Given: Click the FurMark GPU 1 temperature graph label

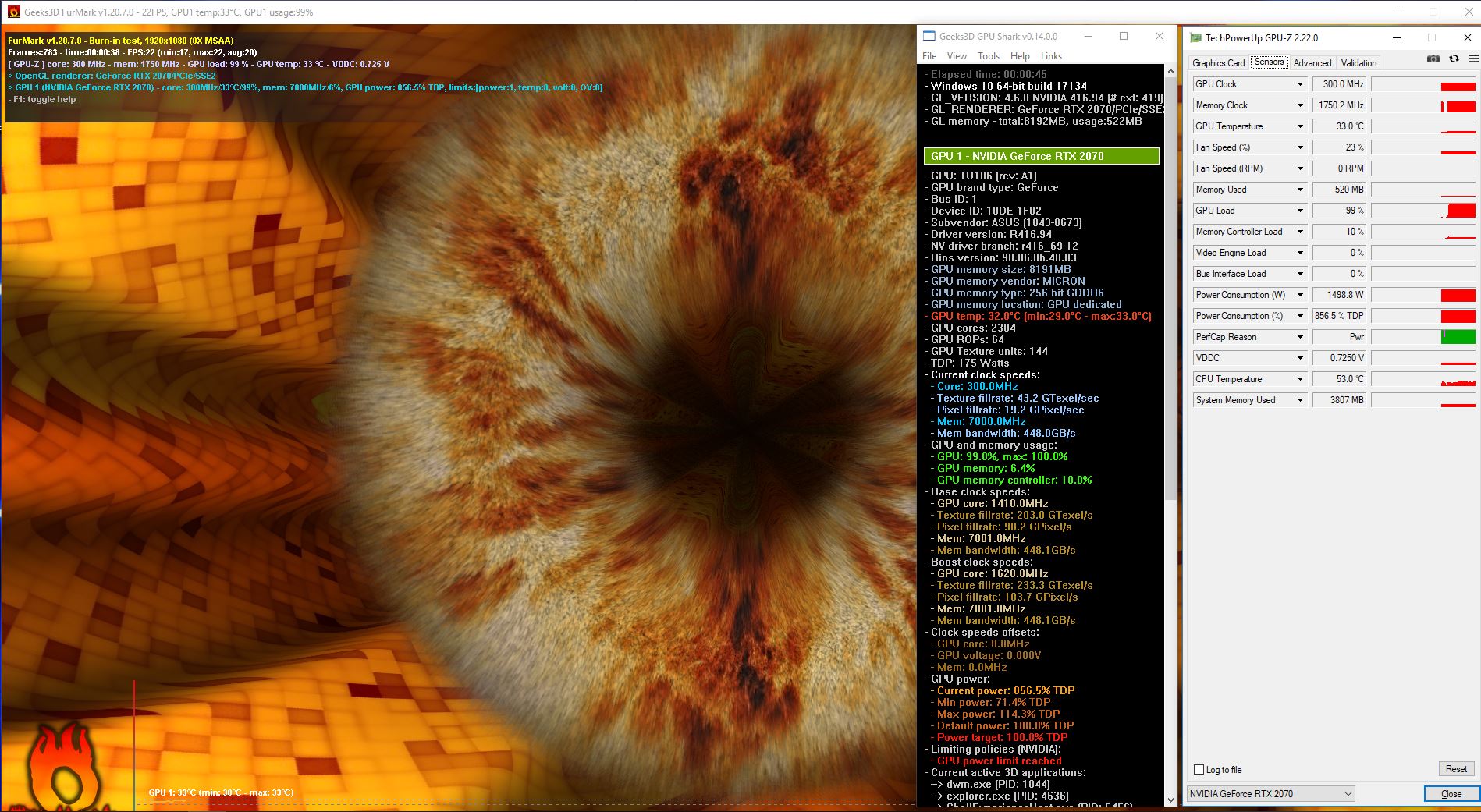Looking at the screenshot, I should click(x=221, y=792).
